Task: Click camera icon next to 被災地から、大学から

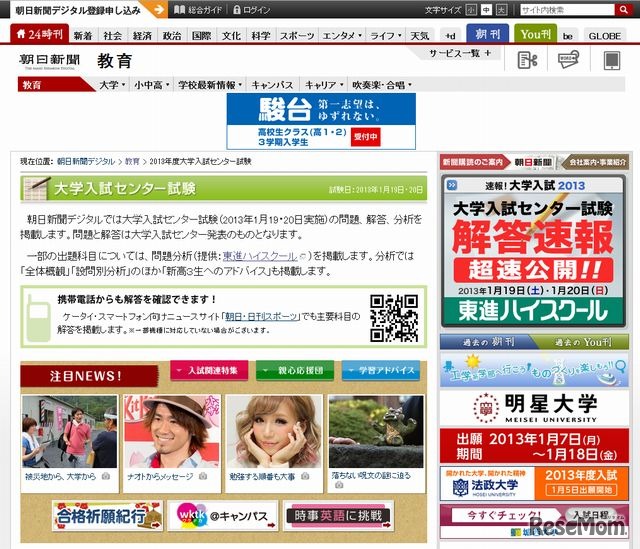Action: [106, 476]
